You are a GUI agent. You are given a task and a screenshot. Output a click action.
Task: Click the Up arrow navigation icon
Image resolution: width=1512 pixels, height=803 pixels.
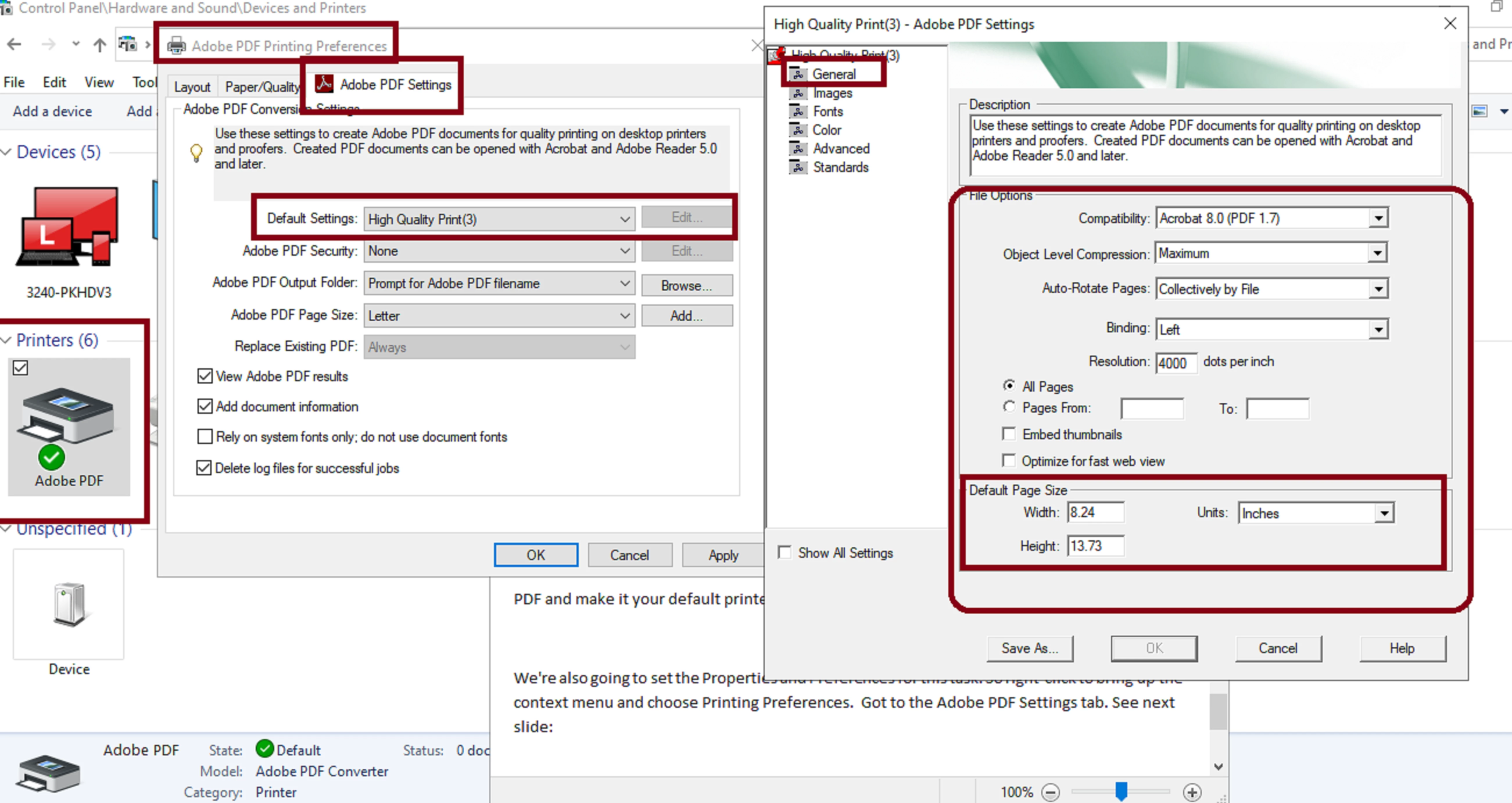point(100,45)
